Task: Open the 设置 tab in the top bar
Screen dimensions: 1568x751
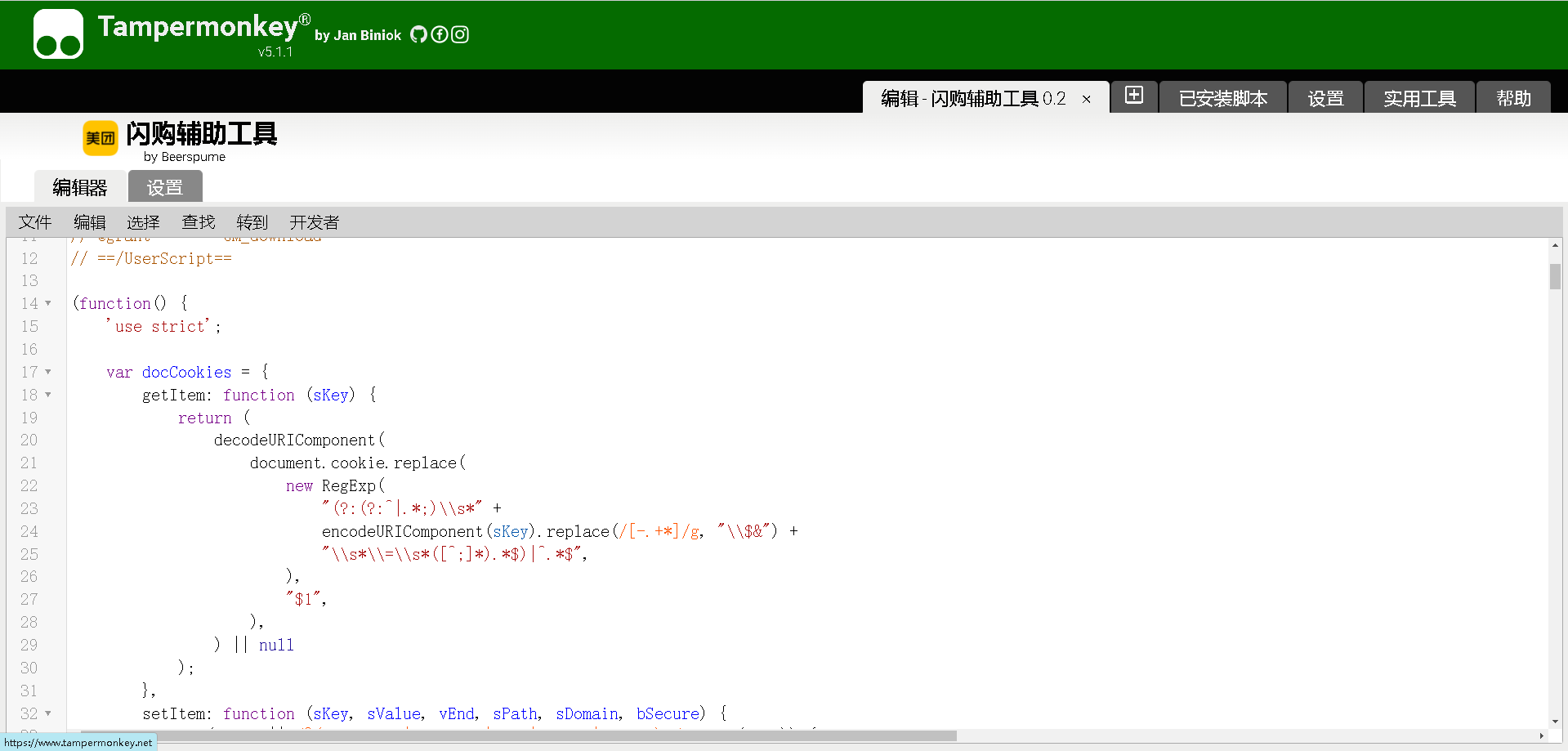Action: (1325, 98)
